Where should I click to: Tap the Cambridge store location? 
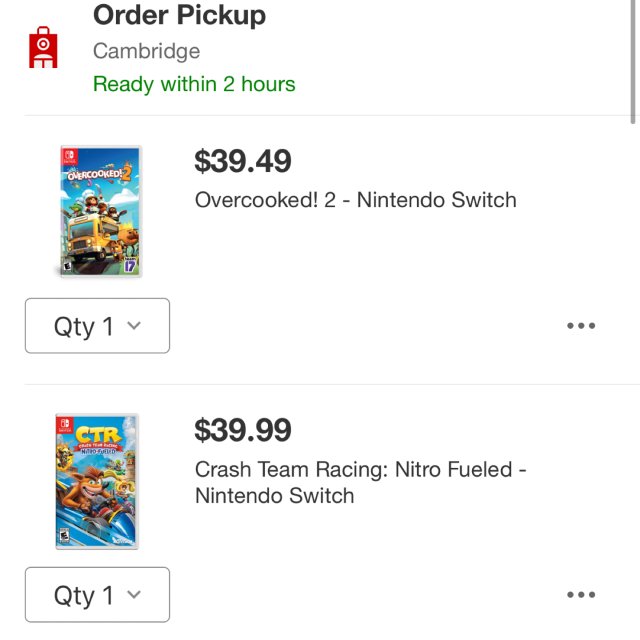click(x=146, y=51)
